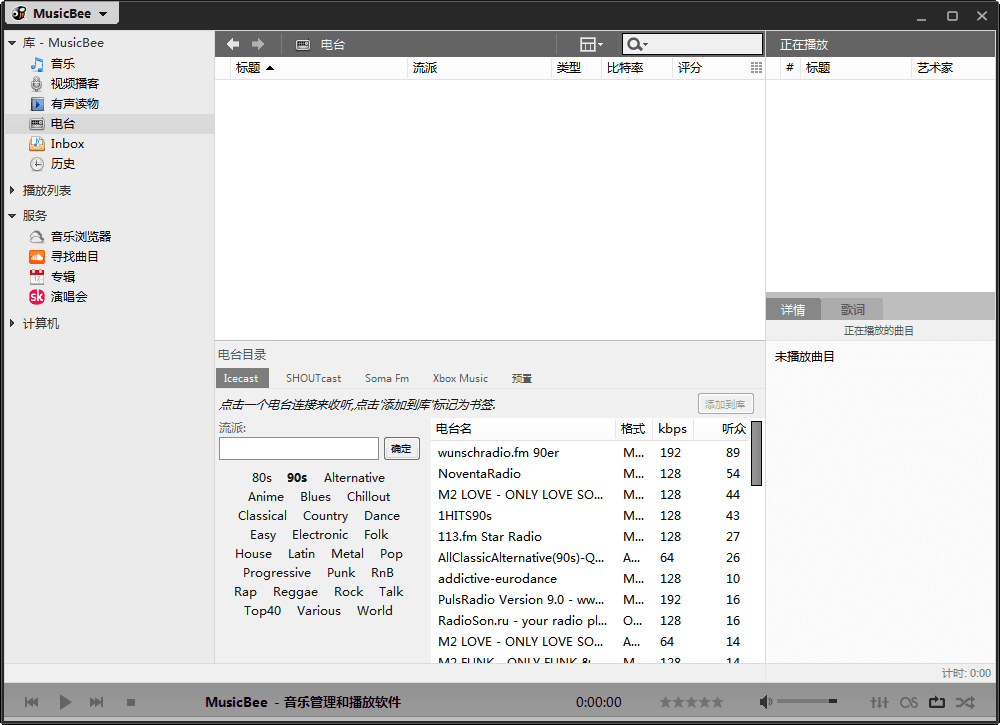Viewport: 1000px width, 725px height.
Task: Select station addictive-eurodance
Action: [x=589, y=579]
